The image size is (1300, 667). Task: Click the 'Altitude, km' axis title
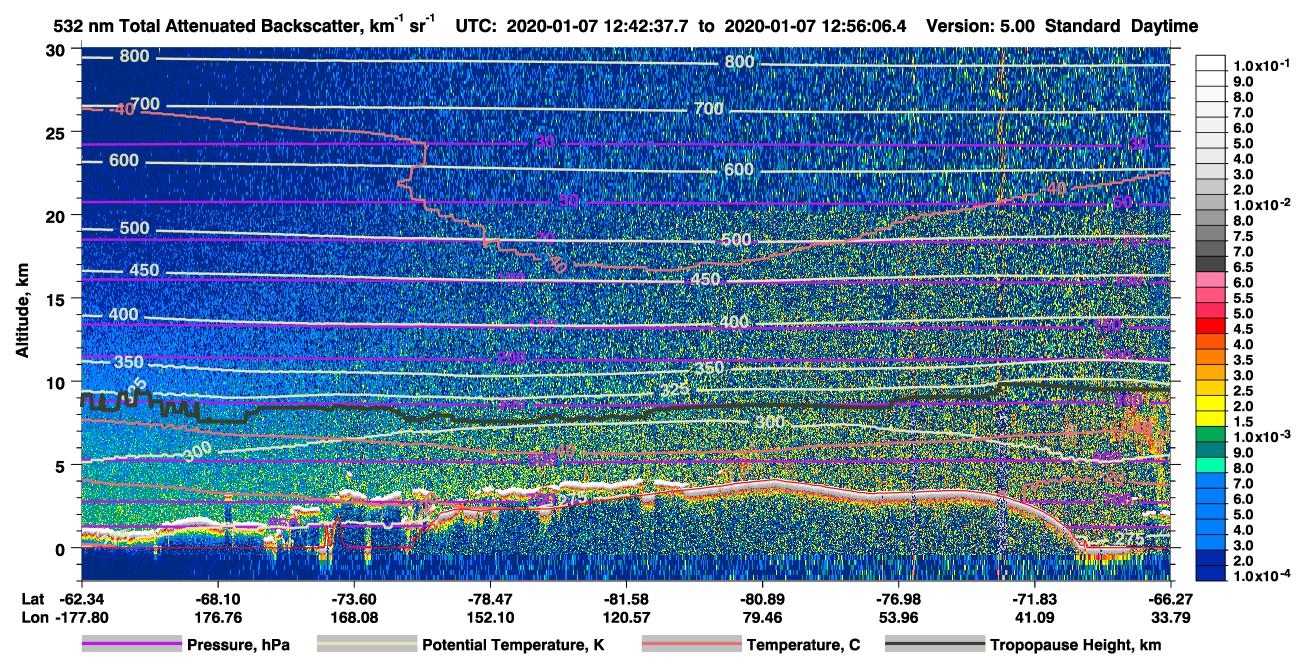[22, 311]
